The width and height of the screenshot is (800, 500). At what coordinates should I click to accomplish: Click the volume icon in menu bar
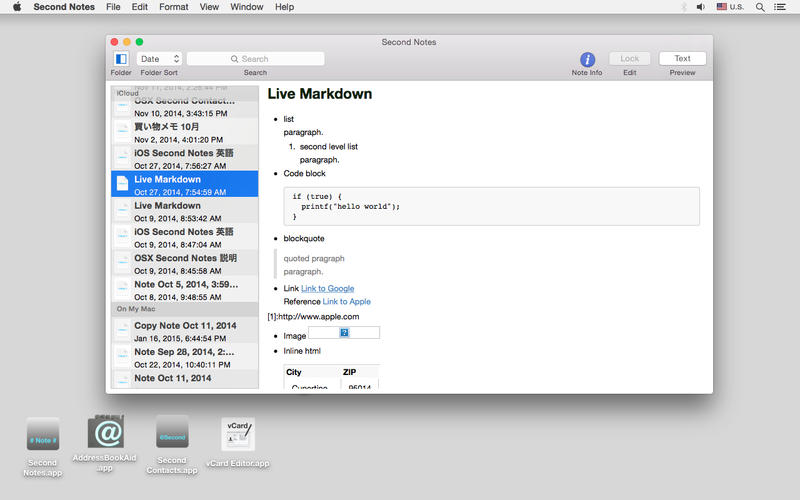click(x=700, y=7)
